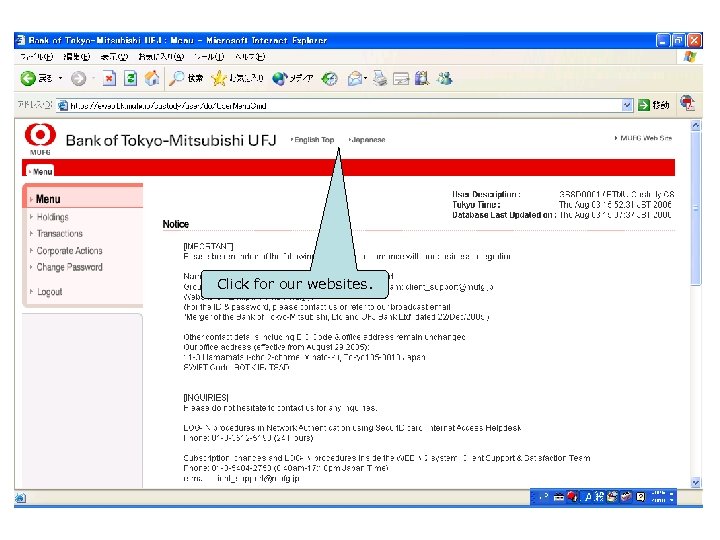Click the page scrollbar up arrow

pyautogui.click(x=696, y=125)
